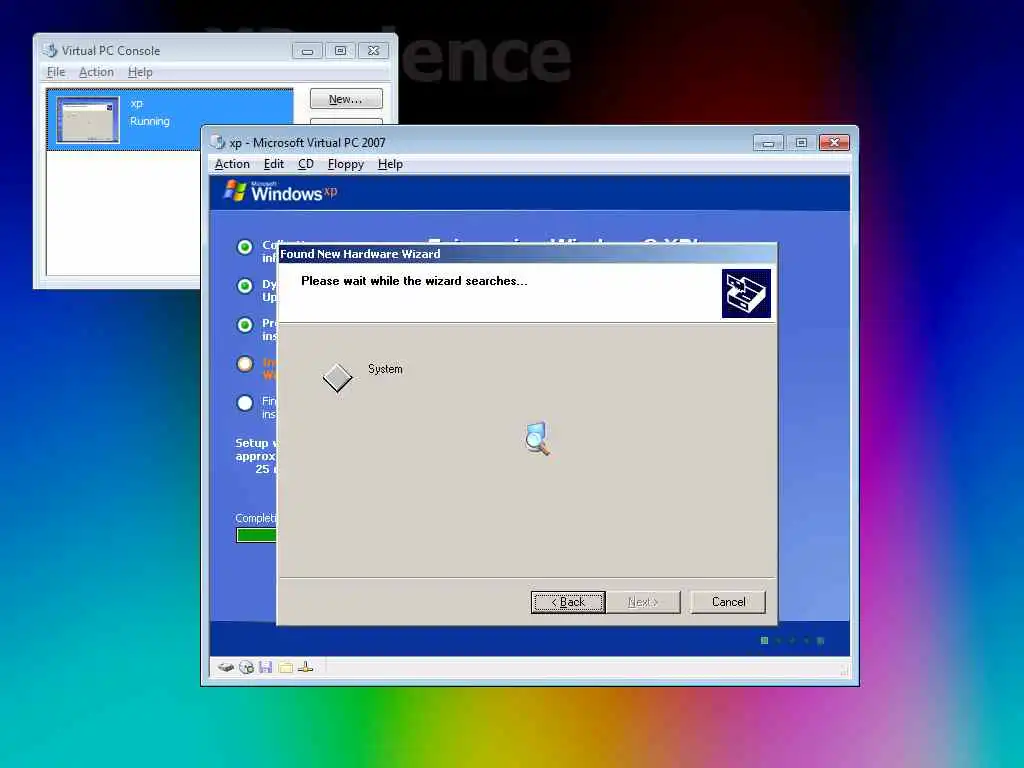This screenshot has height=768, width=1024.
Task: Click the second completed setup step indicator
Action: [244, 286]
